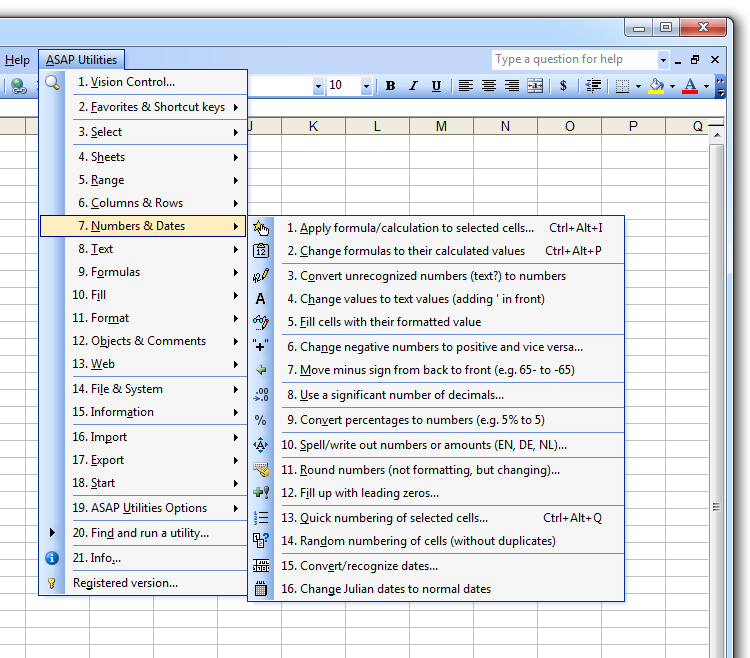Click the Round numbers icon
Screen dimensions: 750x658
pyautogui.click(x=261, y=470)
